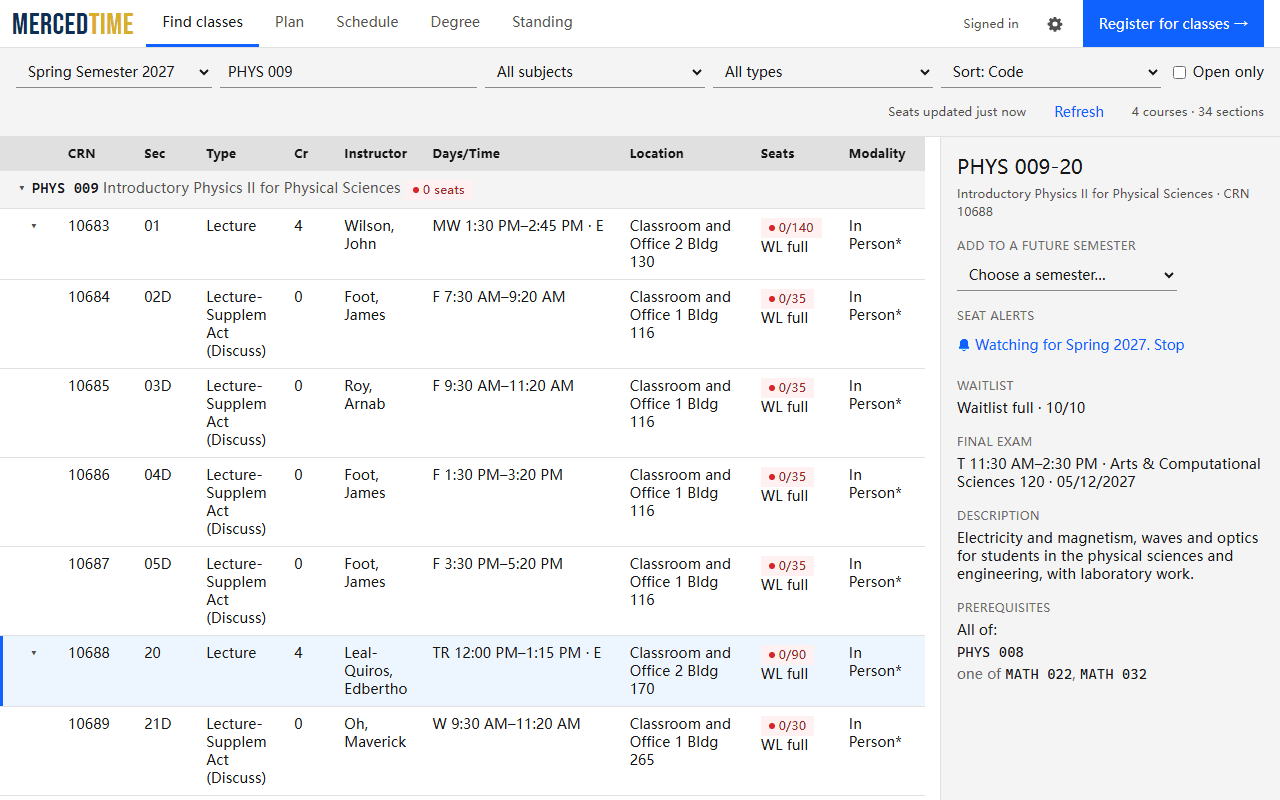
Task: Switch to the Find classes tab
Action: click(202, 22)
